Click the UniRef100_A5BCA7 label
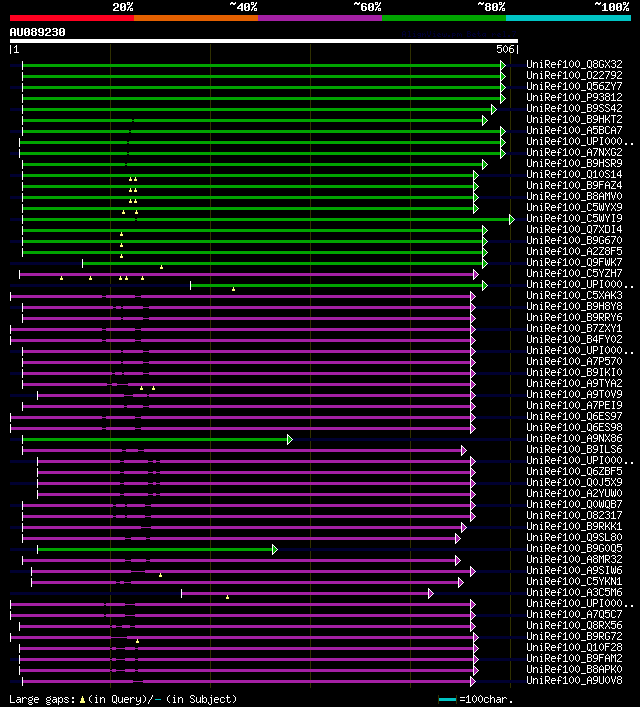 point(574,130)
